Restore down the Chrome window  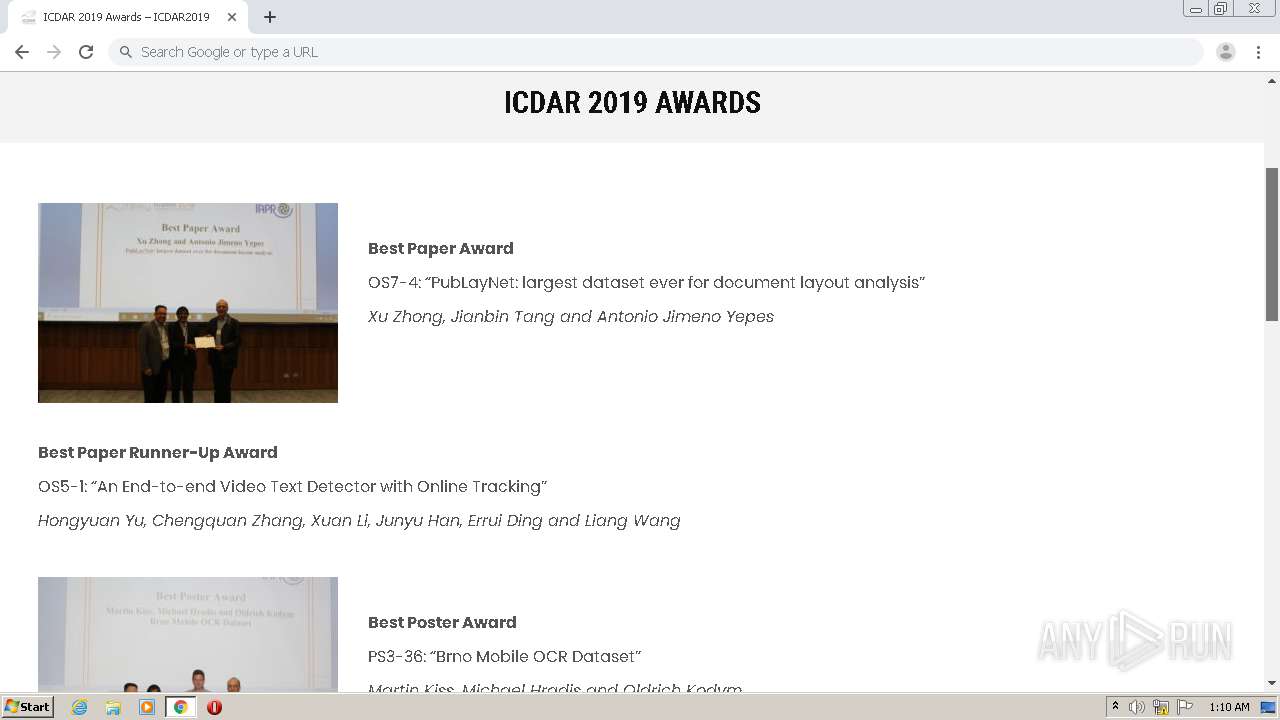point(1221,9)
